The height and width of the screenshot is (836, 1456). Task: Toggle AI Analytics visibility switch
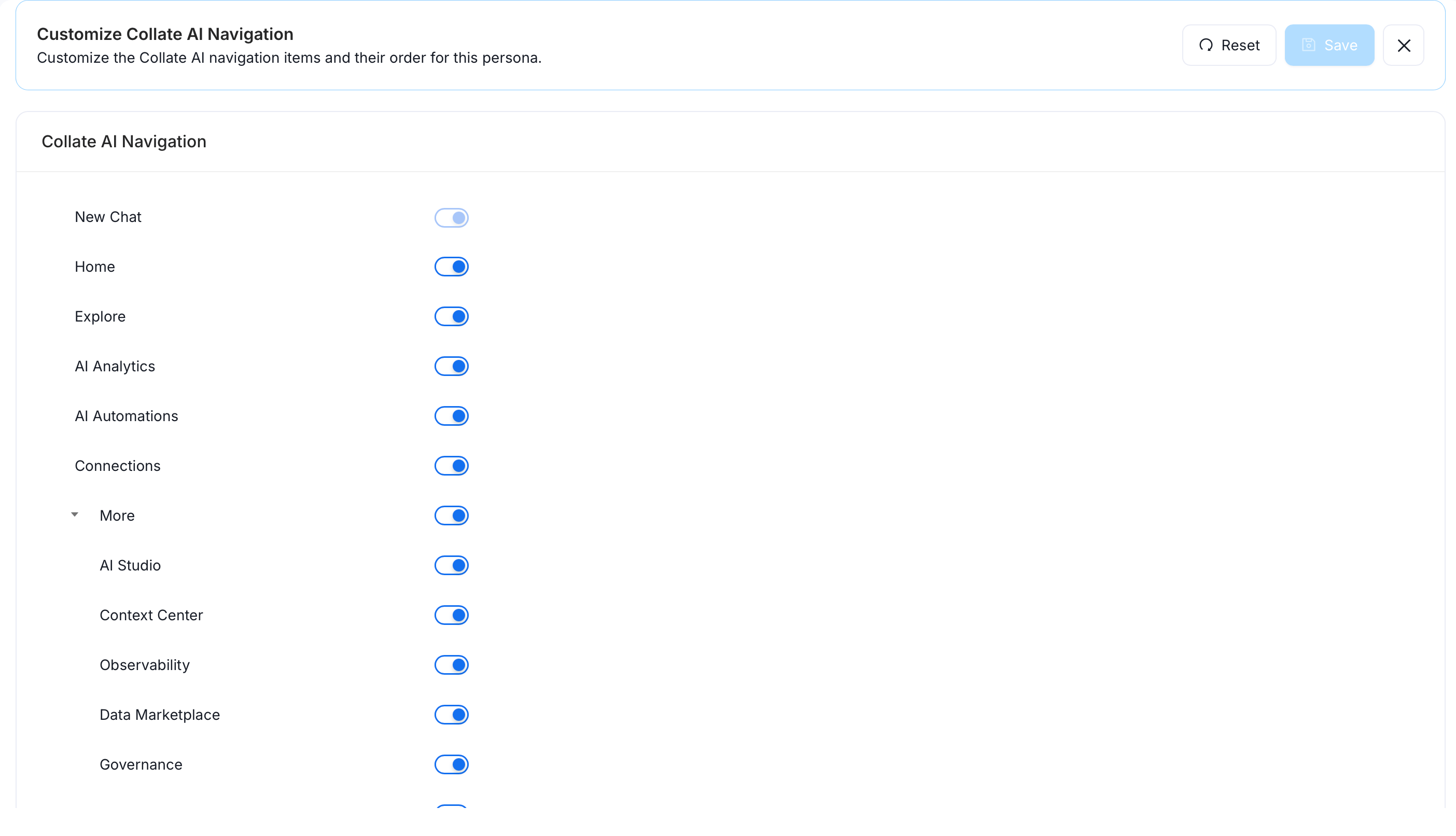click(x=452, y=367)
